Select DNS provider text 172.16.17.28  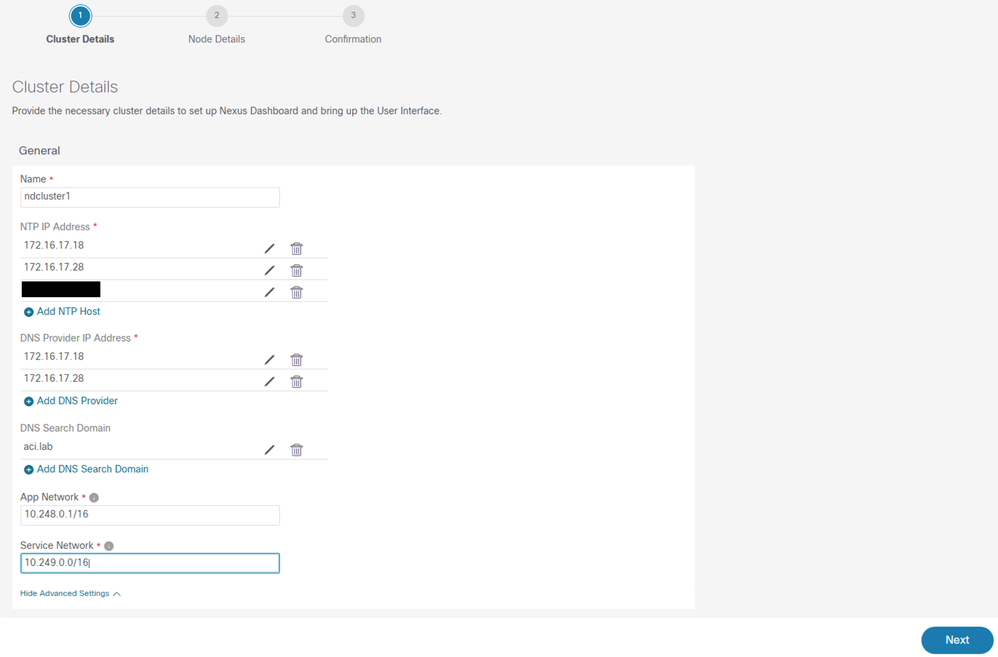[x=54, y=378]
